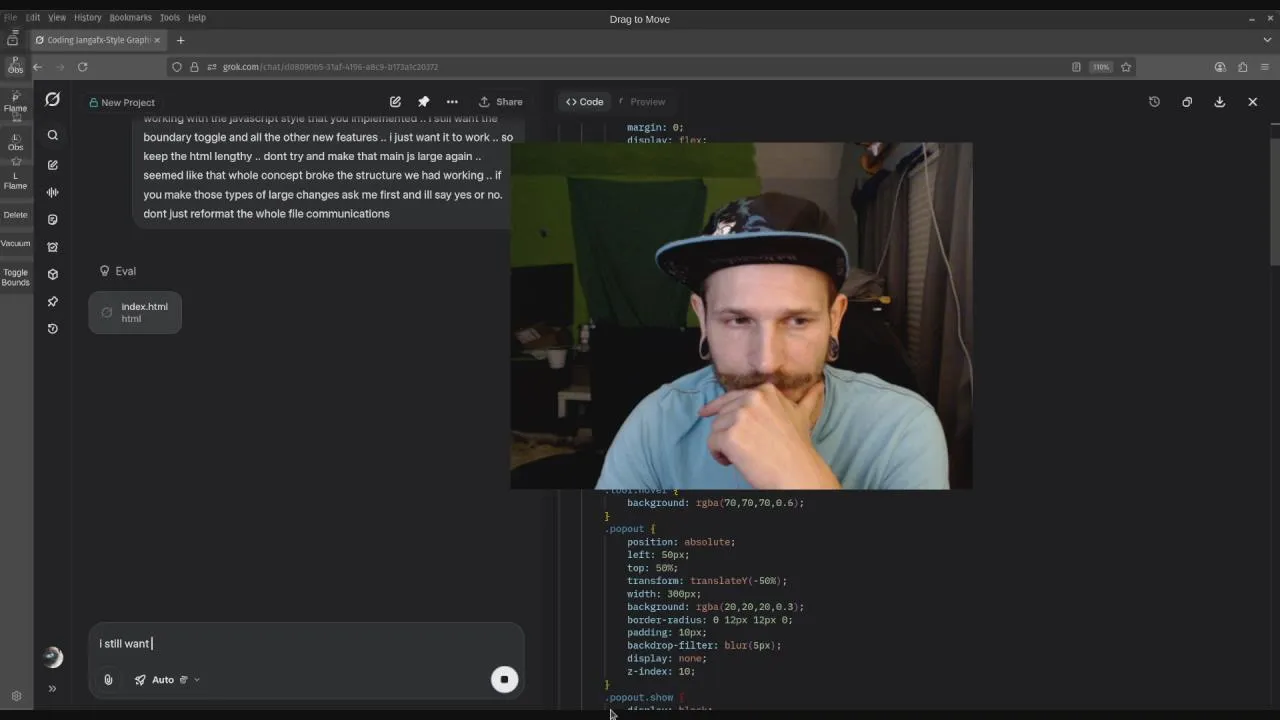Click the code panel vertical scrollbar

click(1274, 200)
